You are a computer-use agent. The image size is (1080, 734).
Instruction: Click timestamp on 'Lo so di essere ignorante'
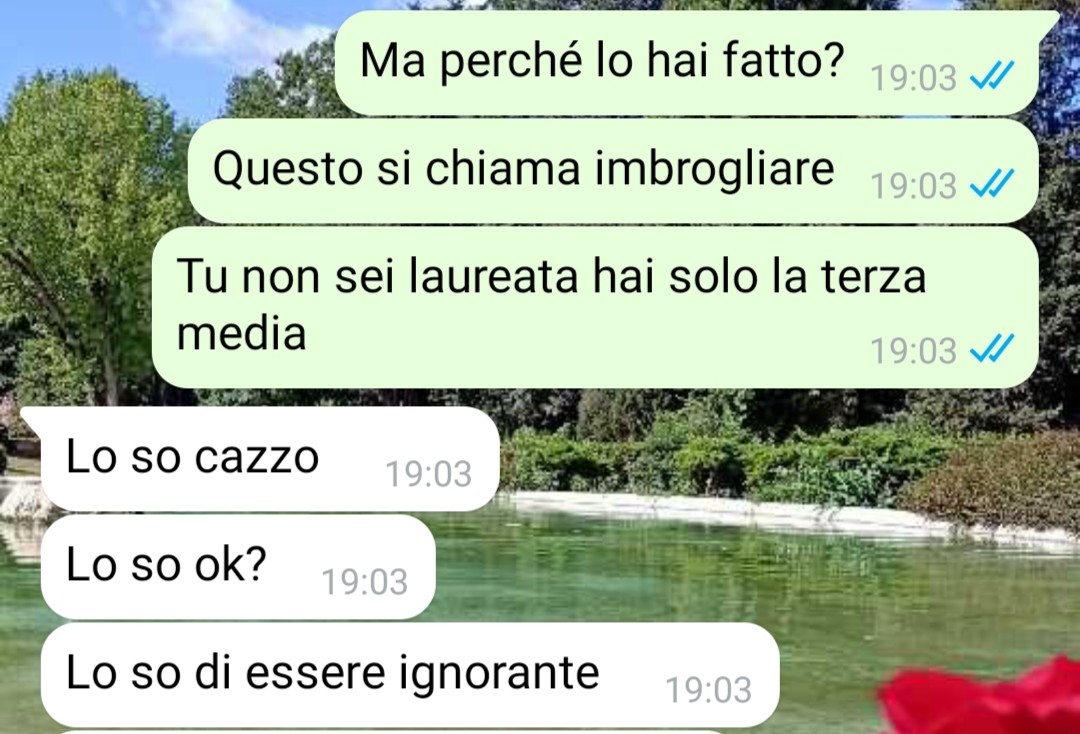click(709, 690)
